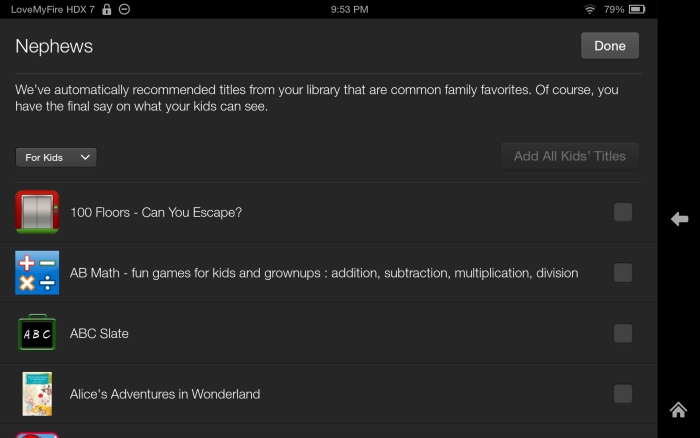Tap the ABC Slate chalkboard icon
Screen dimensions: 700x438
(x=37, y=333)
